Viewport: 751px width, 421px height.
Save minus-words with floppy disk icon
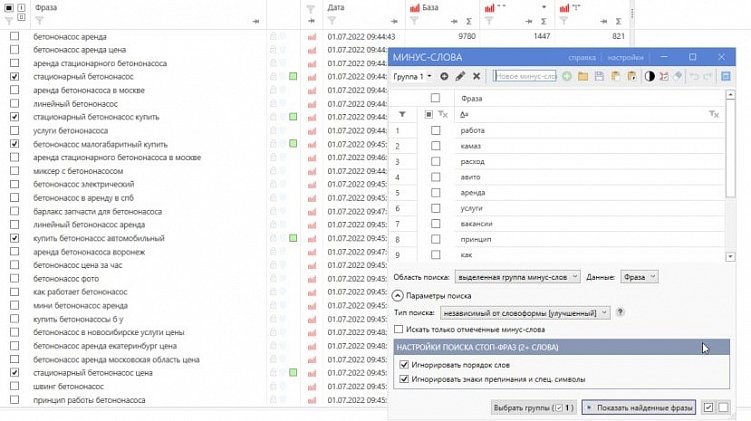599,76
